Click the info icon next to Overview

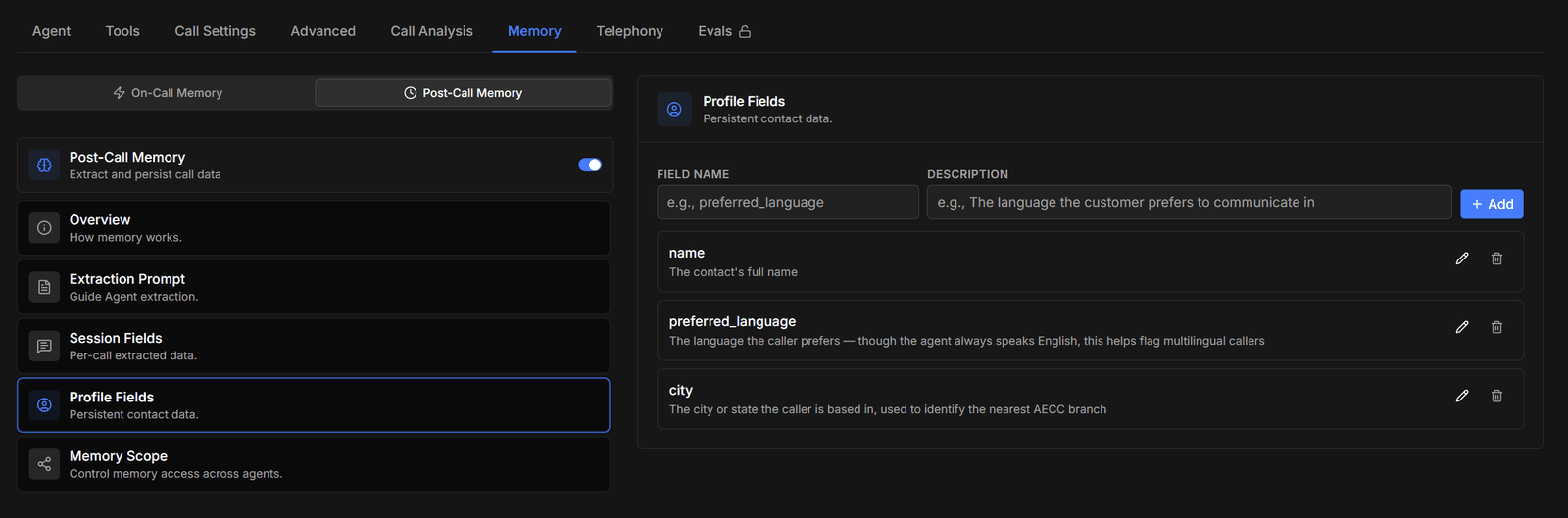click(x=44, y=228)
